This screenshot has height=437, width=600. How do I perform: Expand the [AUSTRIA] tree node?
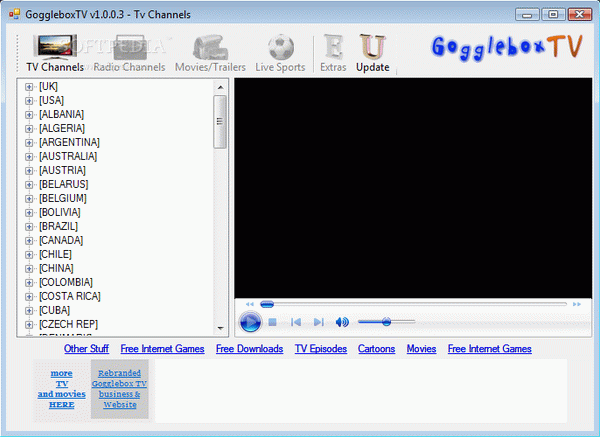(29, 171)
